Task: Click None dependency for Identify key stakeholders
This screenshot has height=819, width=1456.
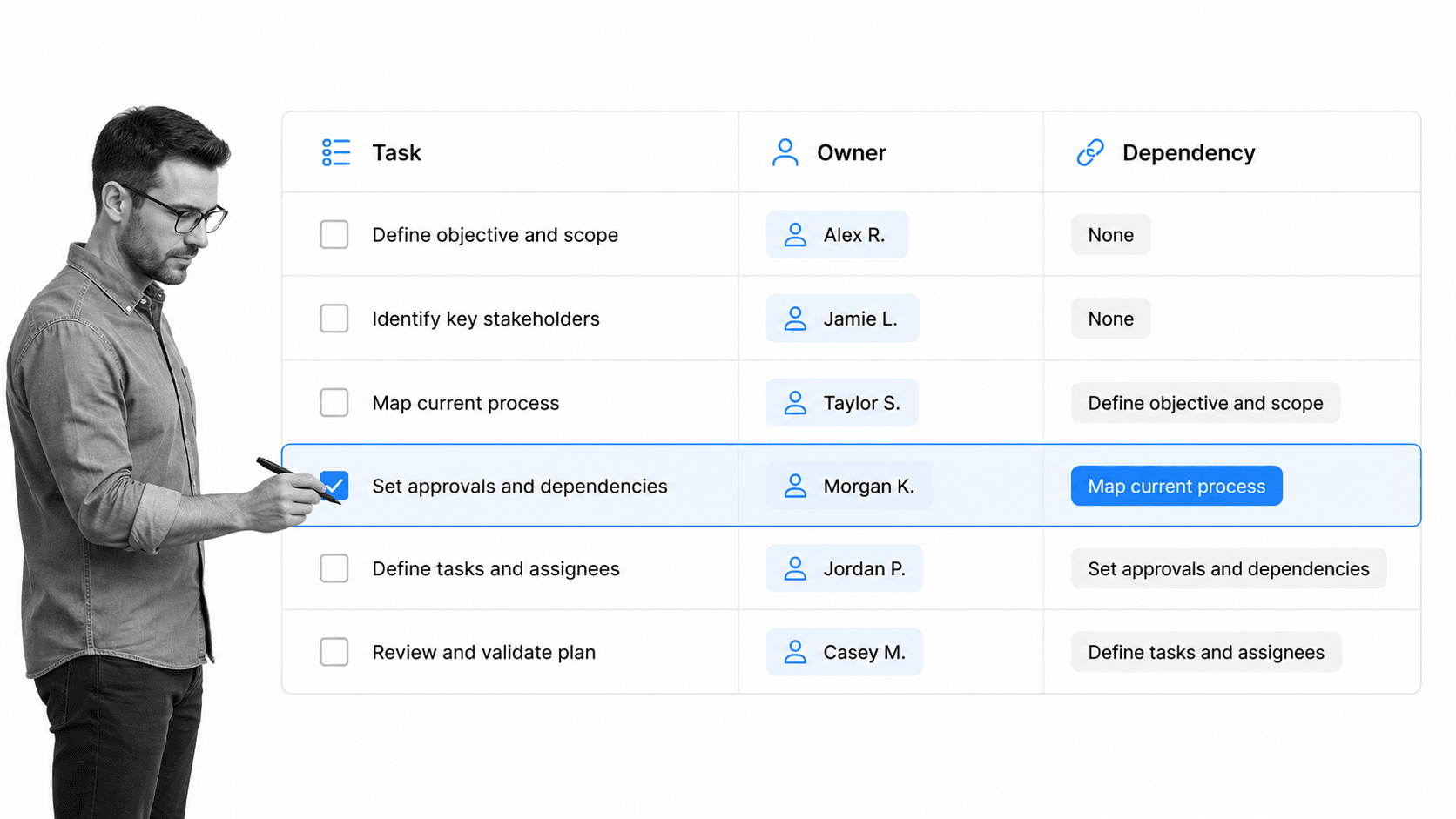Action: [1110, 319]
